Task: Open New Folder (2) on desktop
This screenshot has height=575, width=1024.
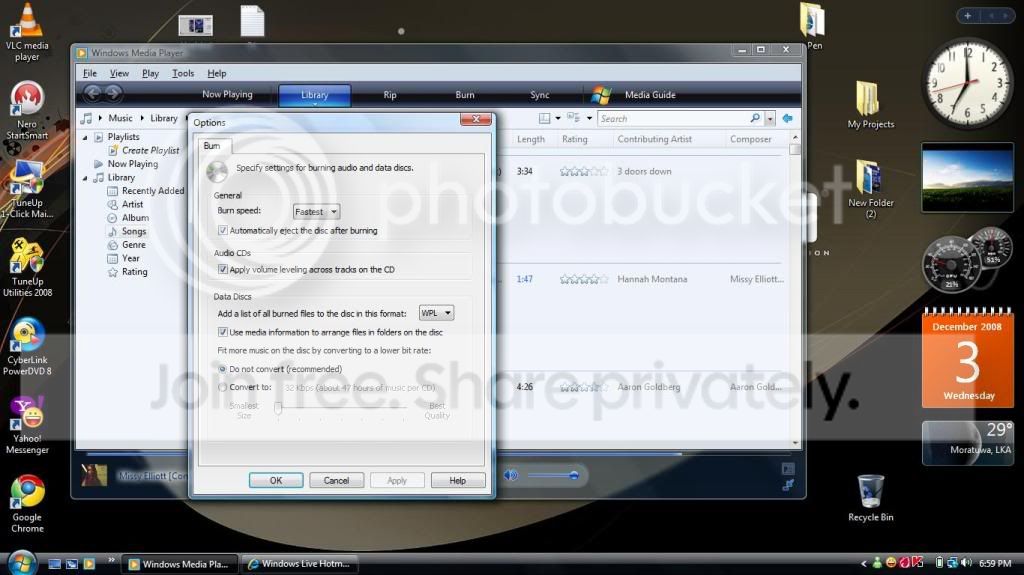Action: click(x=871, y=188)
